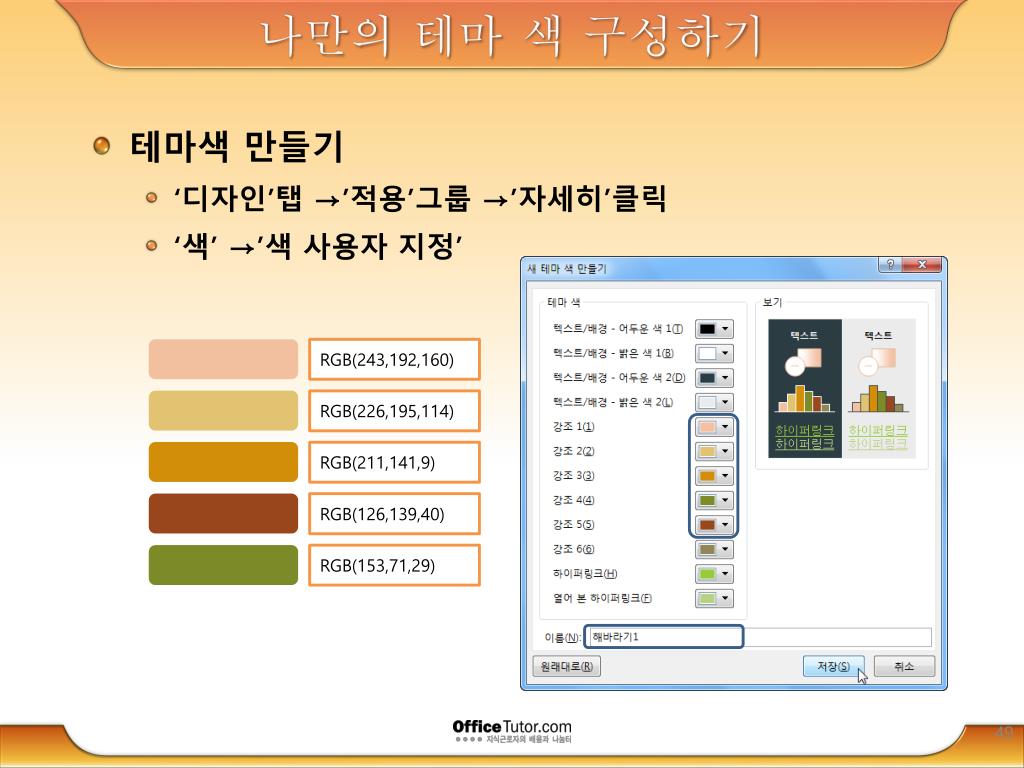Click the dark theme preview thumbnail
The width and height of the screenshot is (1024, 768).
click(805, 389)
